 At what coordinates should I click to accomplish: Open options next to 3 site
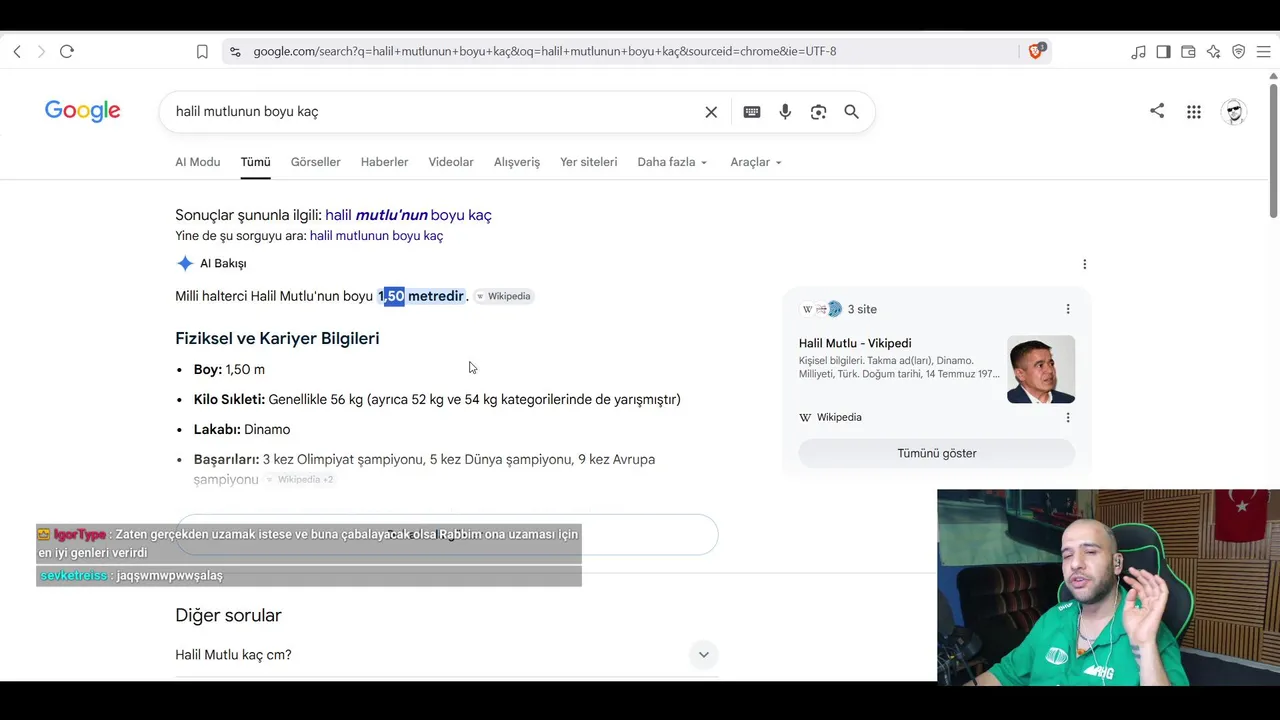pyautogui.click(x=1067, y=309)
